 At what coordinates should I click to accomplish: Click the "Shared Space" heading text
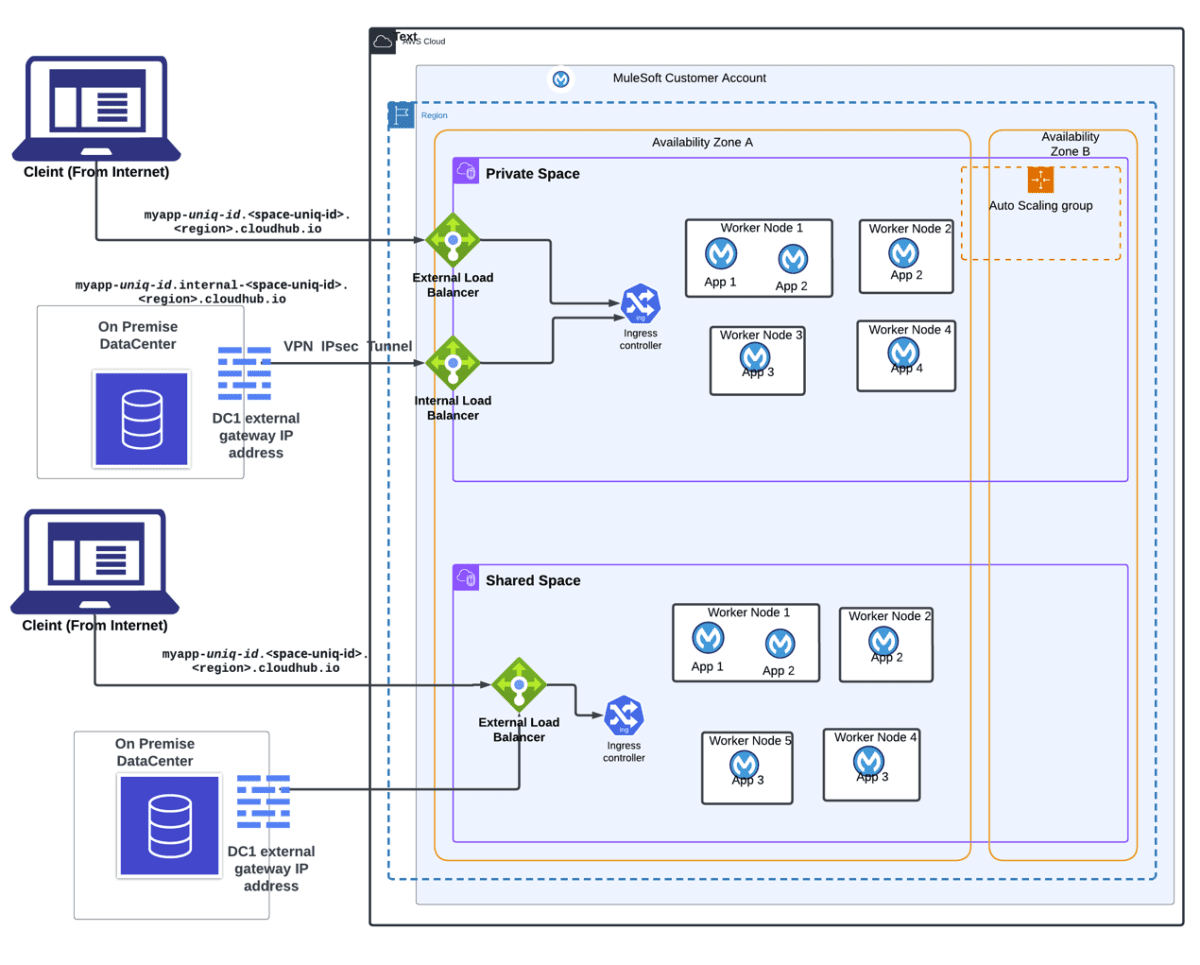(533, 580)
